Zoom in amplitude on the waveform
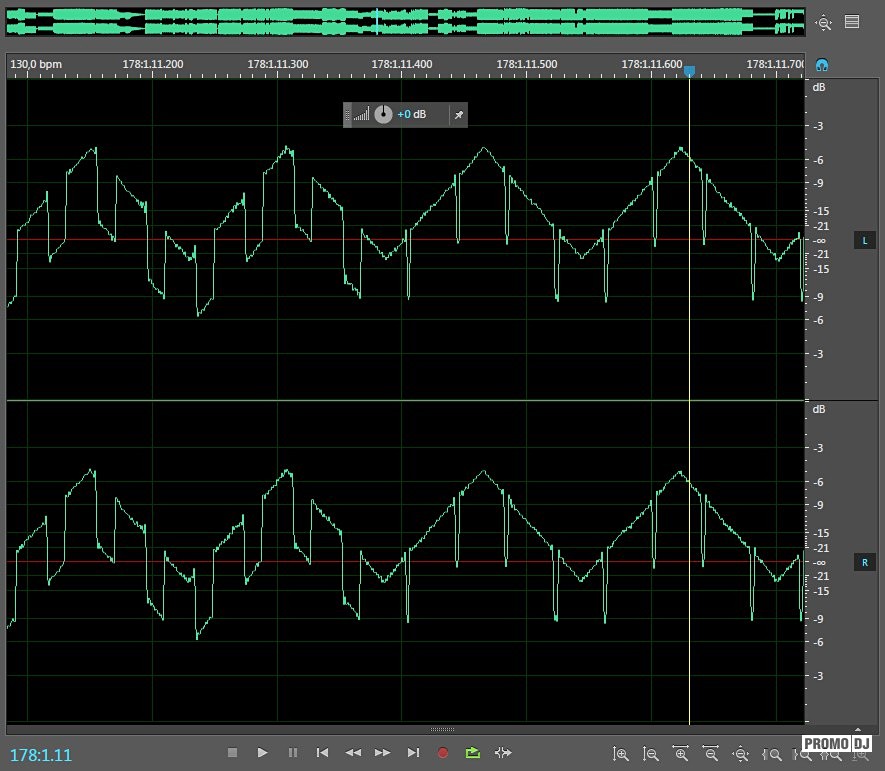 tap(621, 755)
